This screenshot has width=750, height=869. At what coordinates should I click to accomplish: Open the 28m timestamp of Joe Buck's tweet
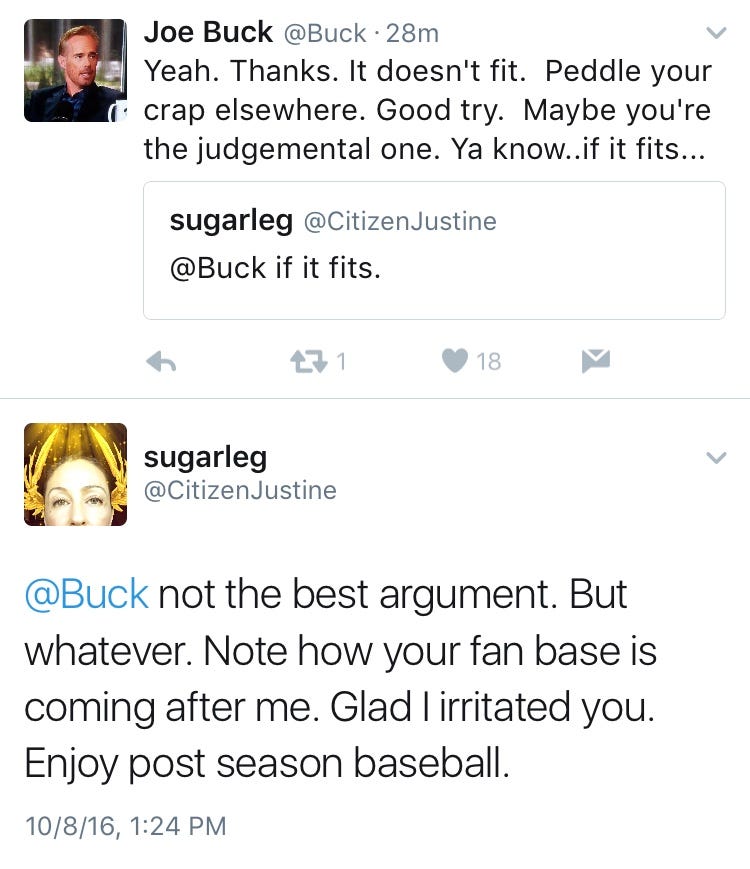(x=412, y=33)
